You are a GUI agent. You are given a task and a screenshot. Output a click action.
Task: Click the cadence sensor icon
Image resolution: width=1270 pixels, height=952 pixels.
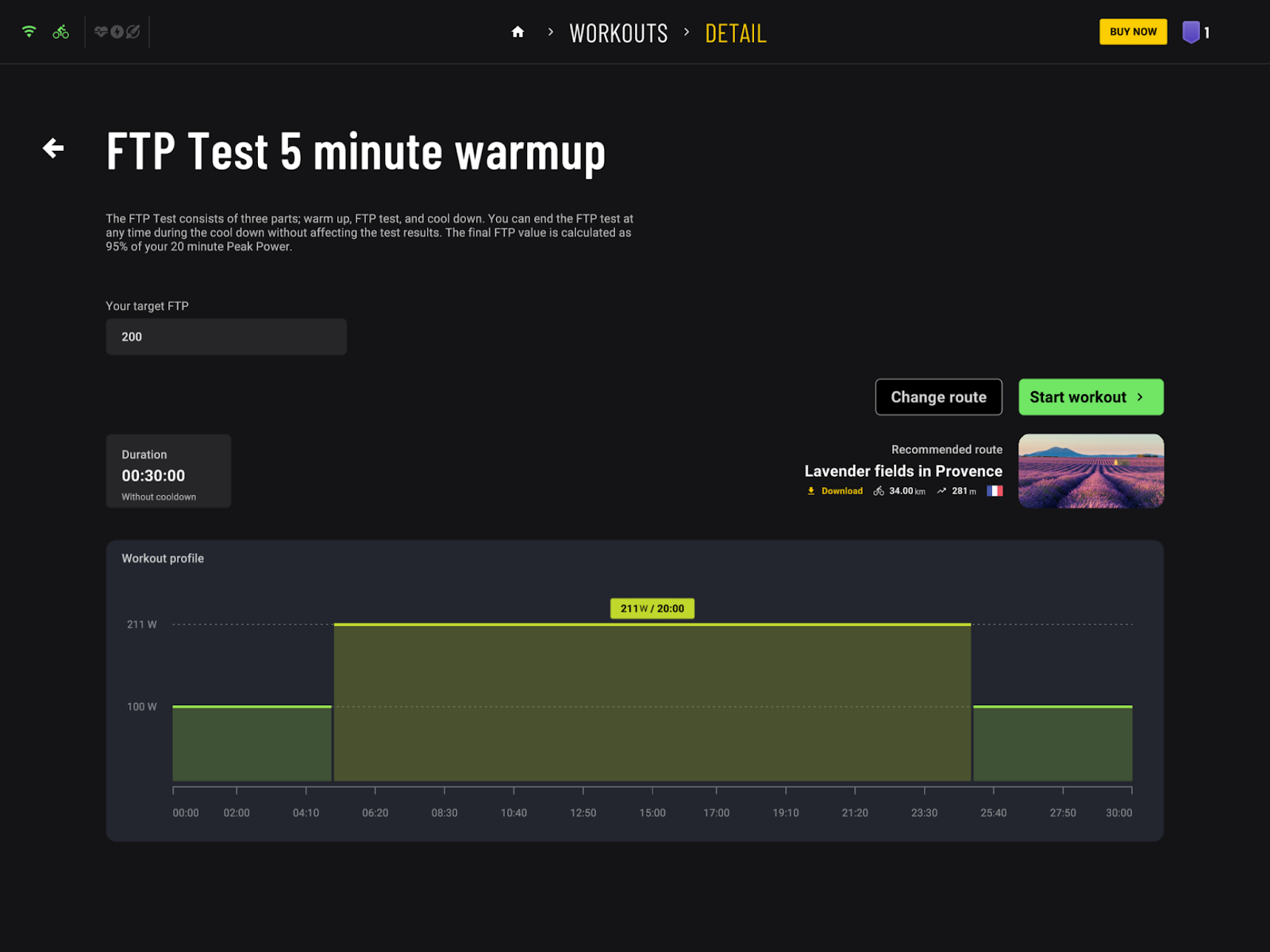coord(133,32)
